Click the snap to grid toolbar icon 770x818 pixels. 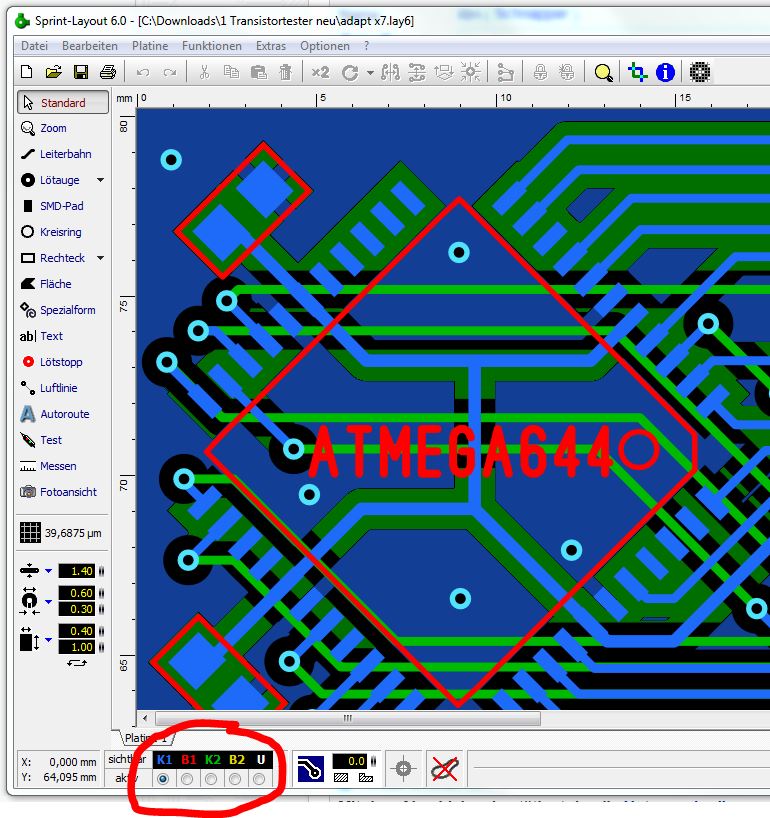coord(443,72)
